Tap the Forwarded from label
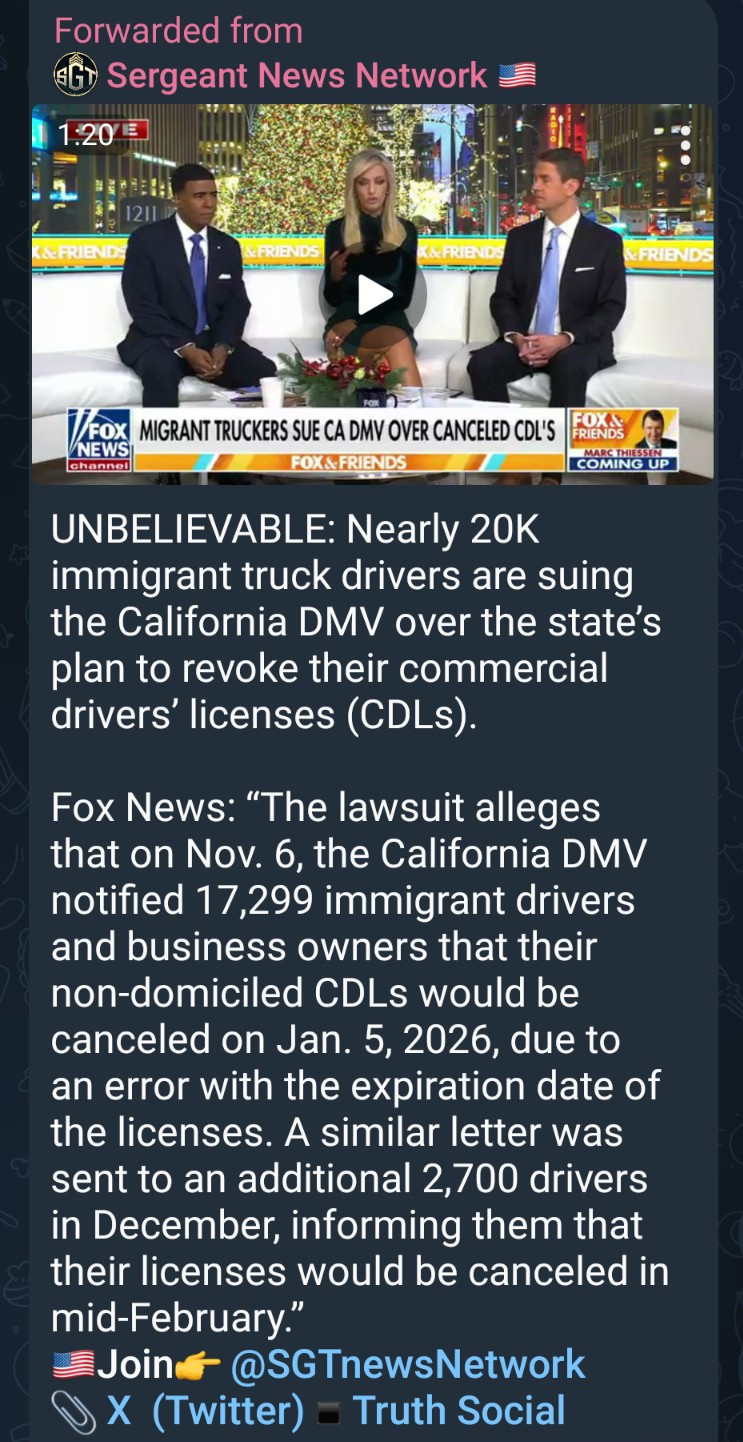Screen dimensions: 743x1442 [x=178, y=30]
